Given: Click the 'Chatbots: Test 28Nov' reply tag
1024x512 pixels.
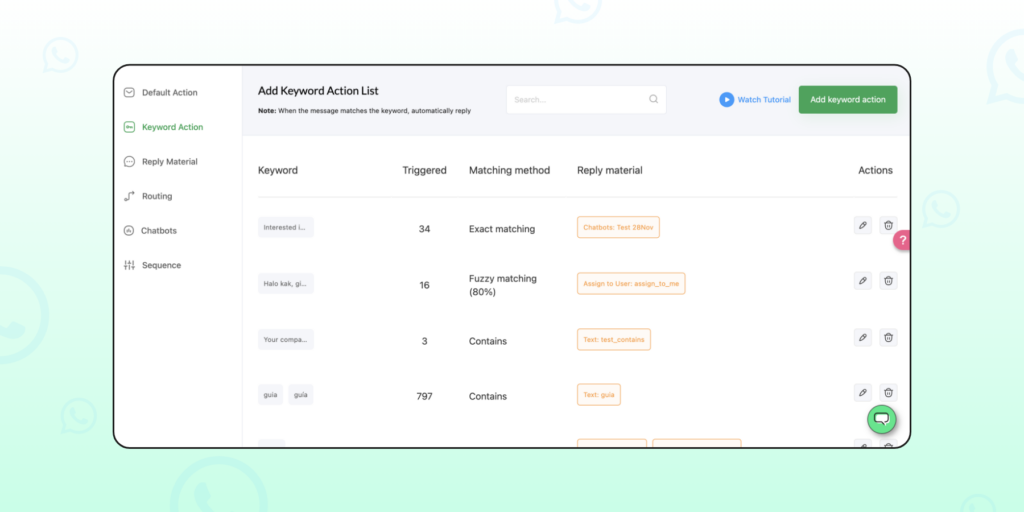Looking at the screenshot, I should (x=618, y=227).
